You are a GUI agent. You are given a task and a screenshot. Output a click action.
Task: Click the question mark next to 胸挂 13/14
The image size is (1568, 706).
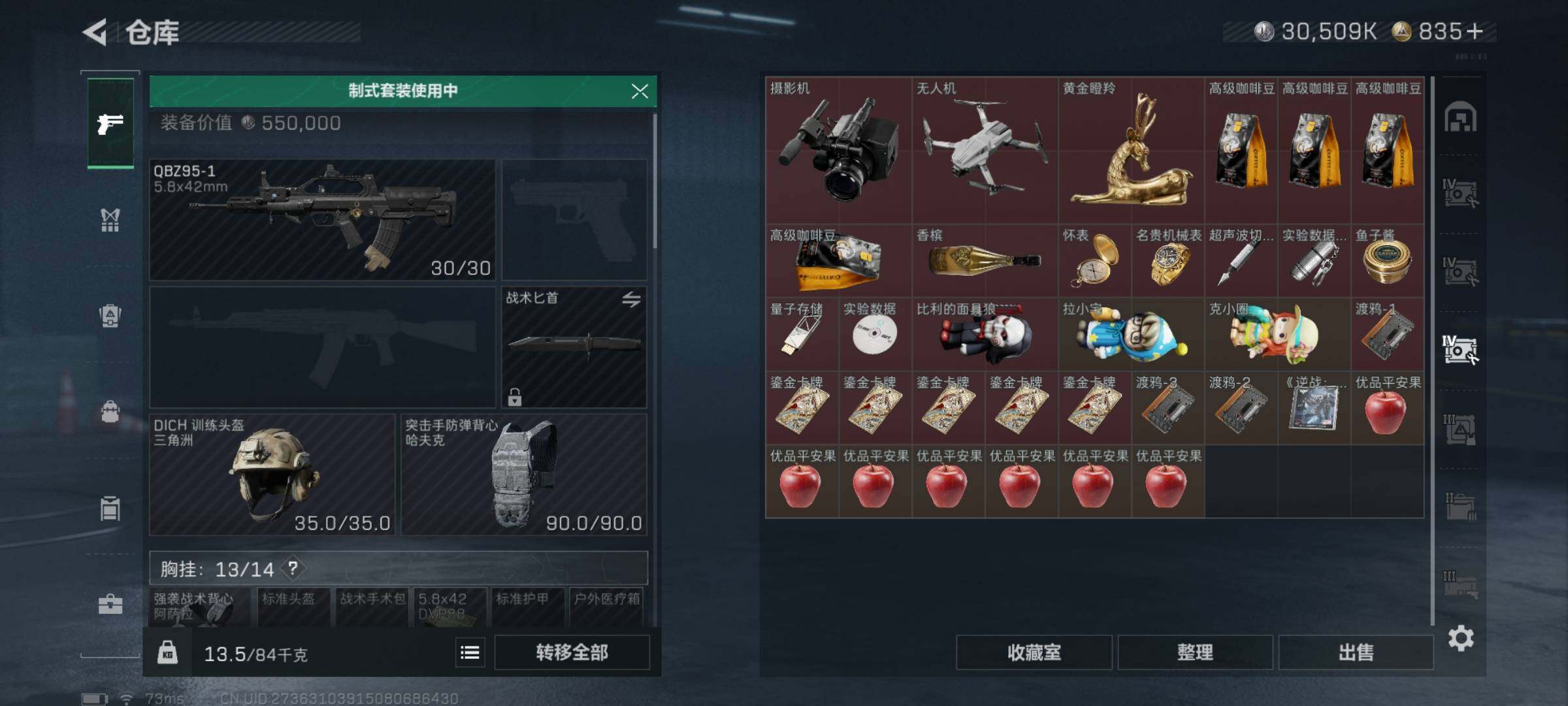point(293,568)
